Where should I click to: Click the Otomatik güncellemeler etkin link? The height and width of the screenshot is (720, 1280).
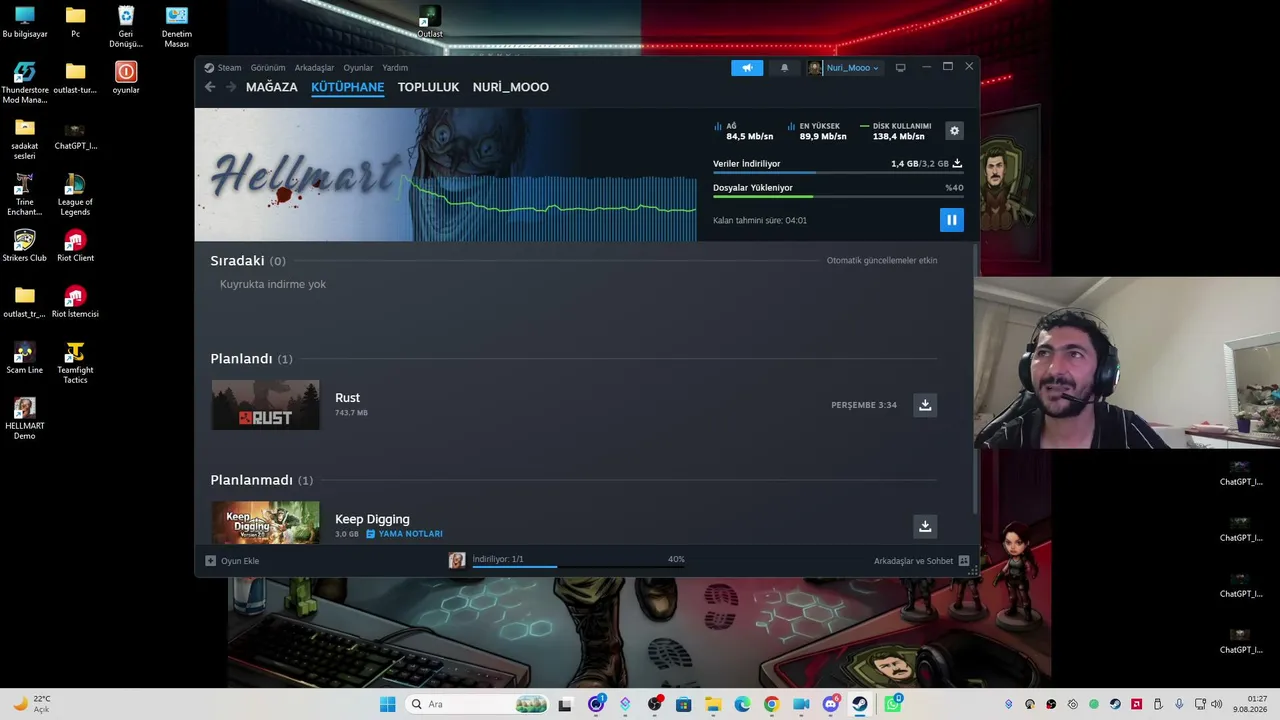[x=882, y=260]
